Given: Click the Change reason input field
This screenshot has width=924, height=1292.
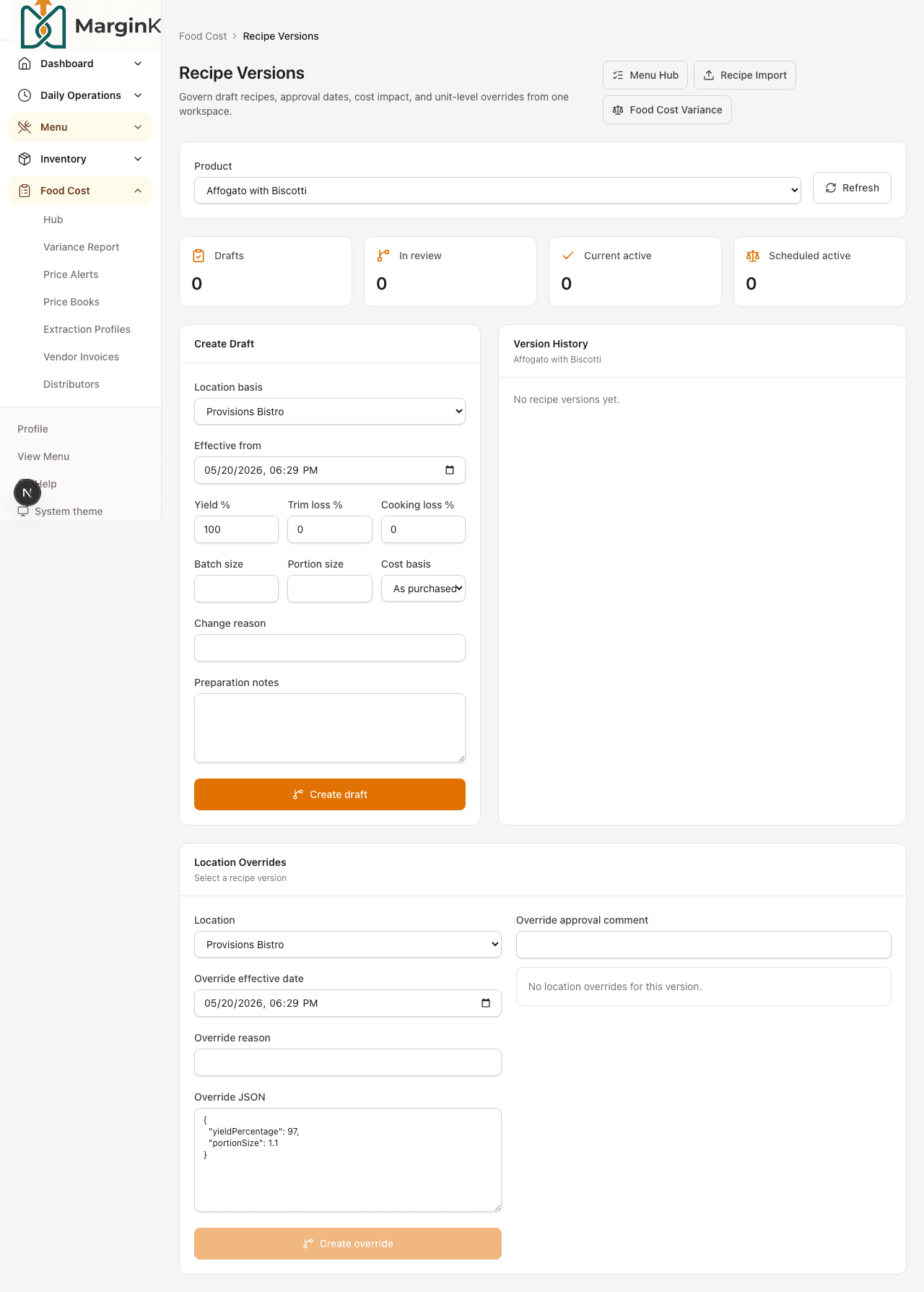Looking at the screenshot, I should tap(330, 648).
